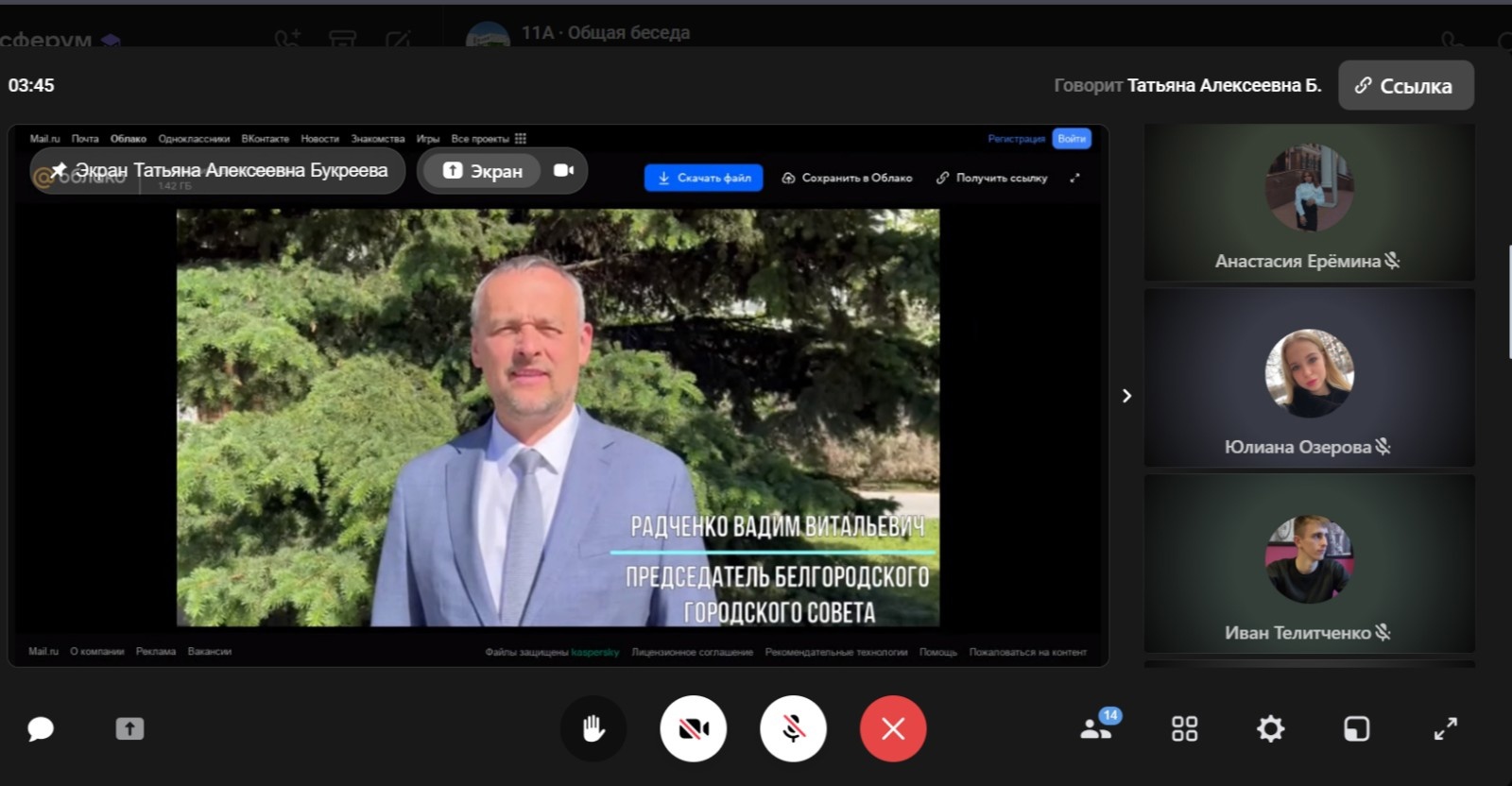The height and width of the screenshot is (786, 1512).
Task: Unmute the microphone
Action: 794,728
